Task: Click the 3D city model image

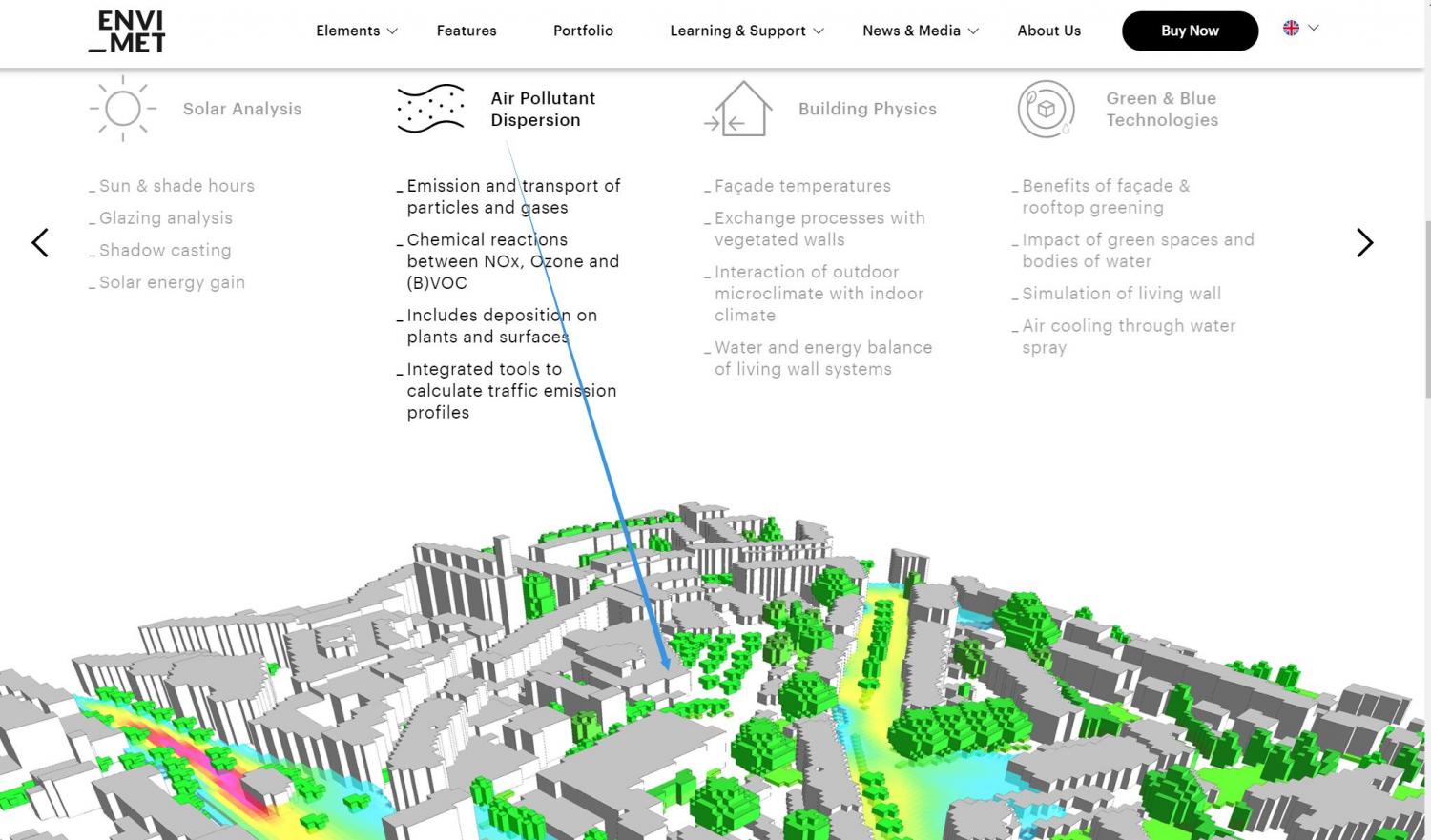Action: tap(715, 686)
